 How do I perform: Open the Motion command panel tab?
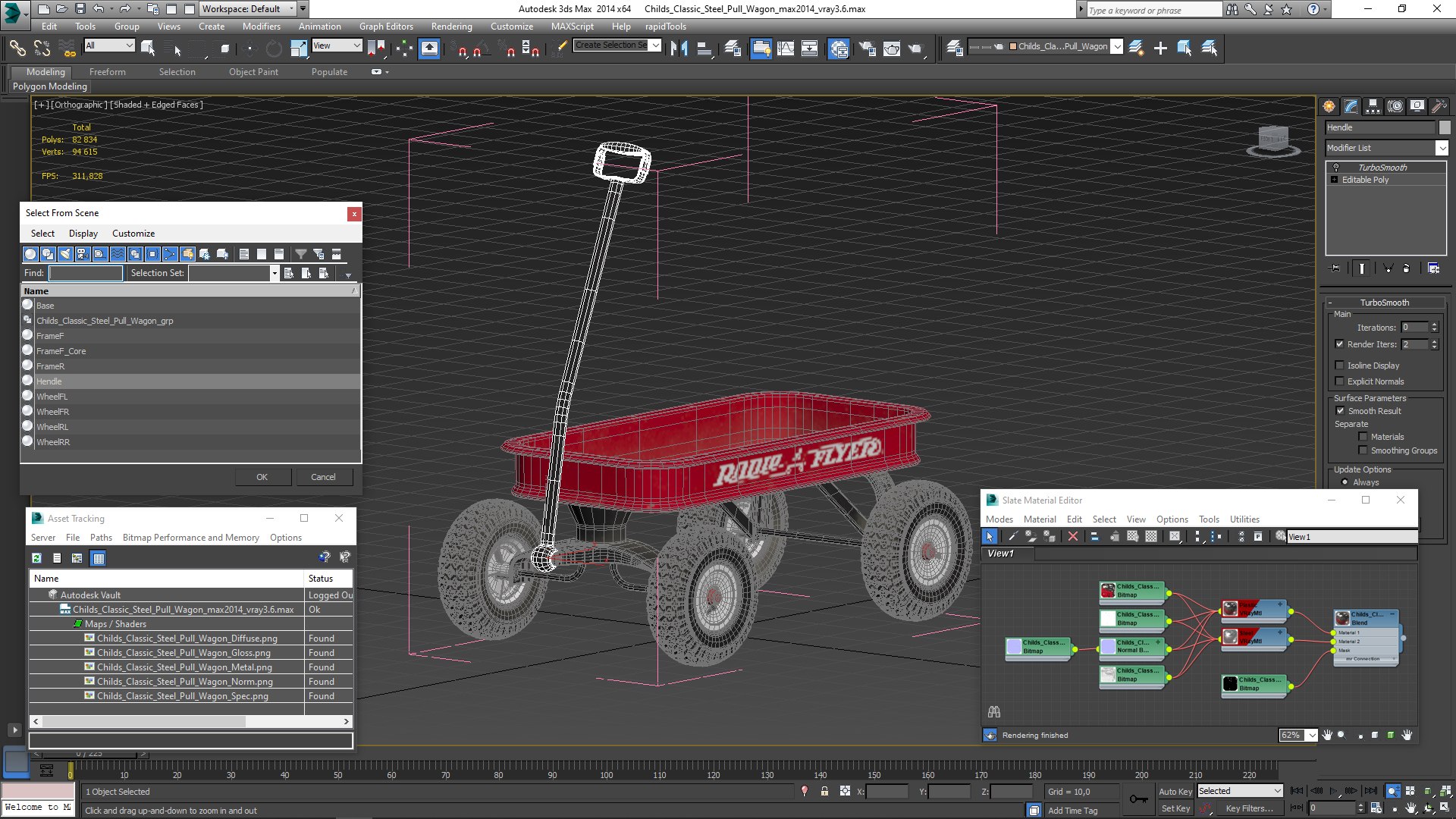[x=1395, y=106]
